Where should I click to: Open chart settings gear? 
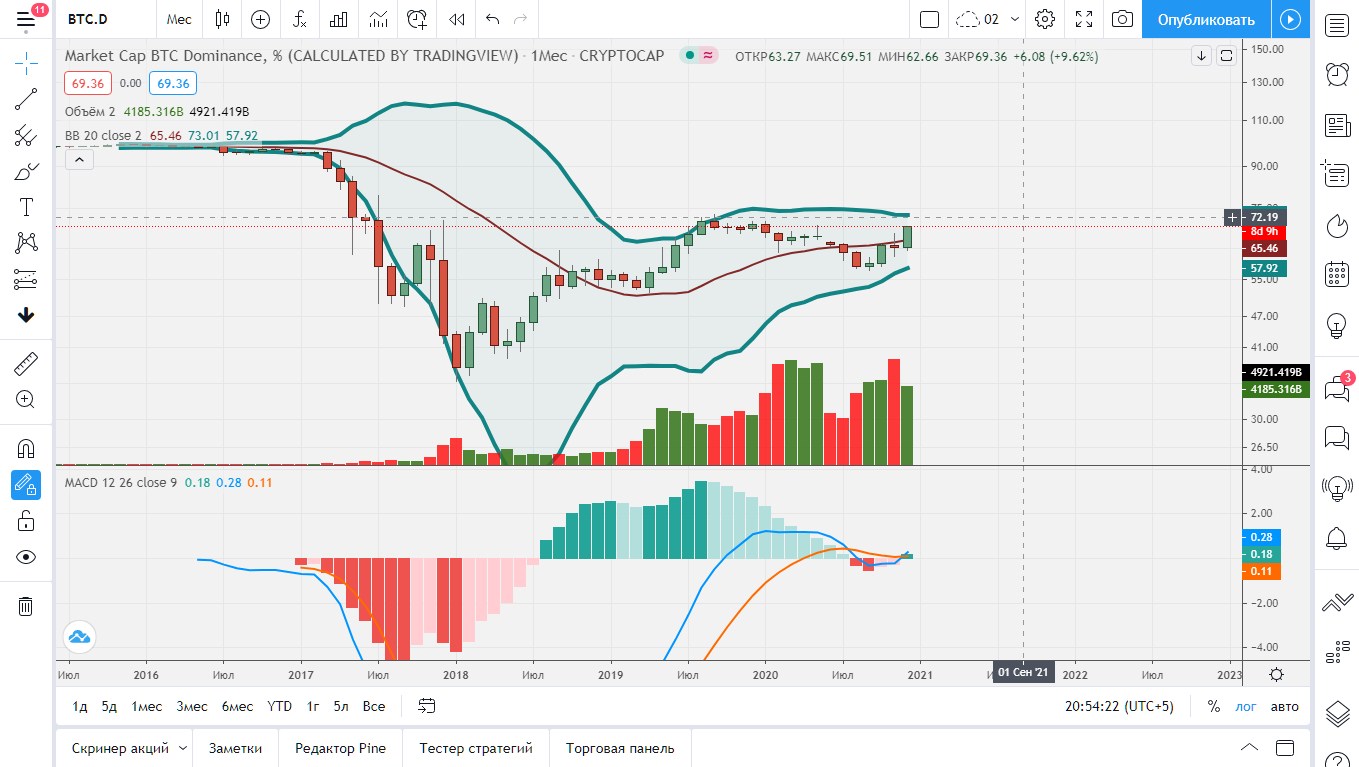click(1045, 19)
